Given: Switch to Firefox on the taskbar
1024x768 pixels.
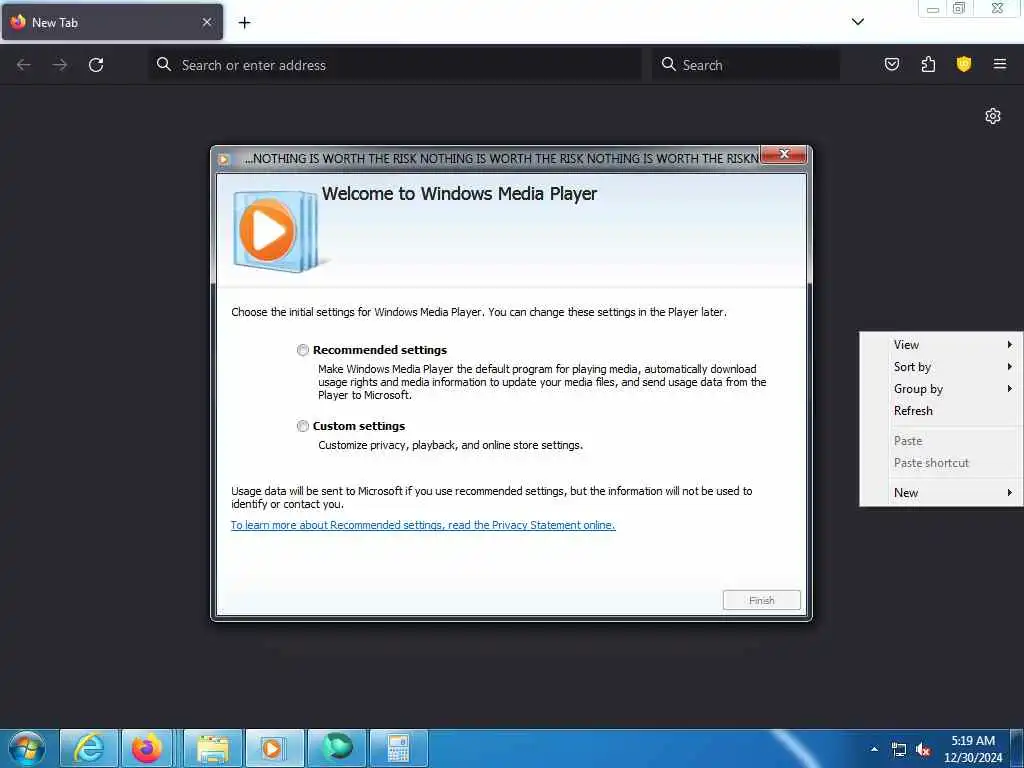Looking at the screenshot, I should (148, 748).
